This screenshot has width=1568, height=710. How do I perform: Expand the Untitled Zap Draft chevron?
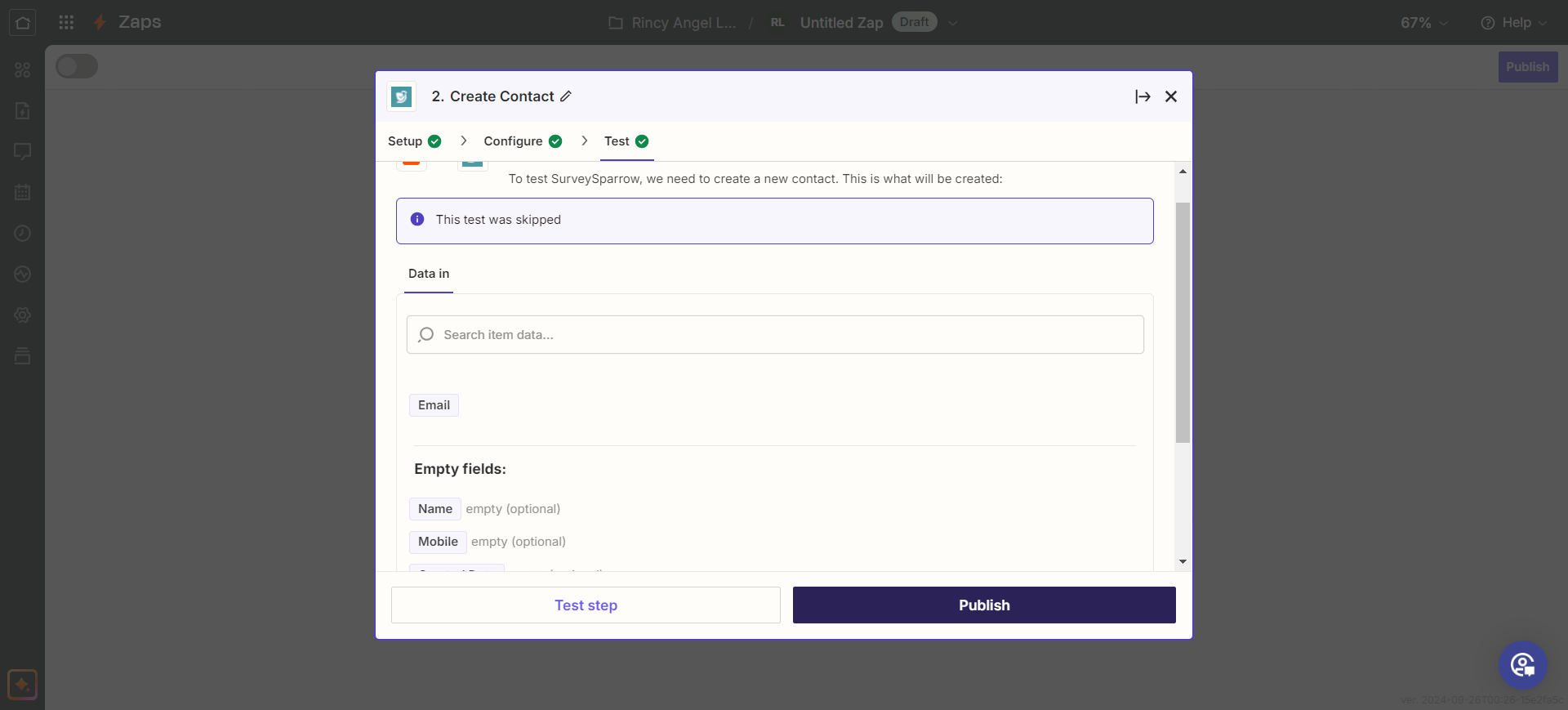[x=953, y=23]
